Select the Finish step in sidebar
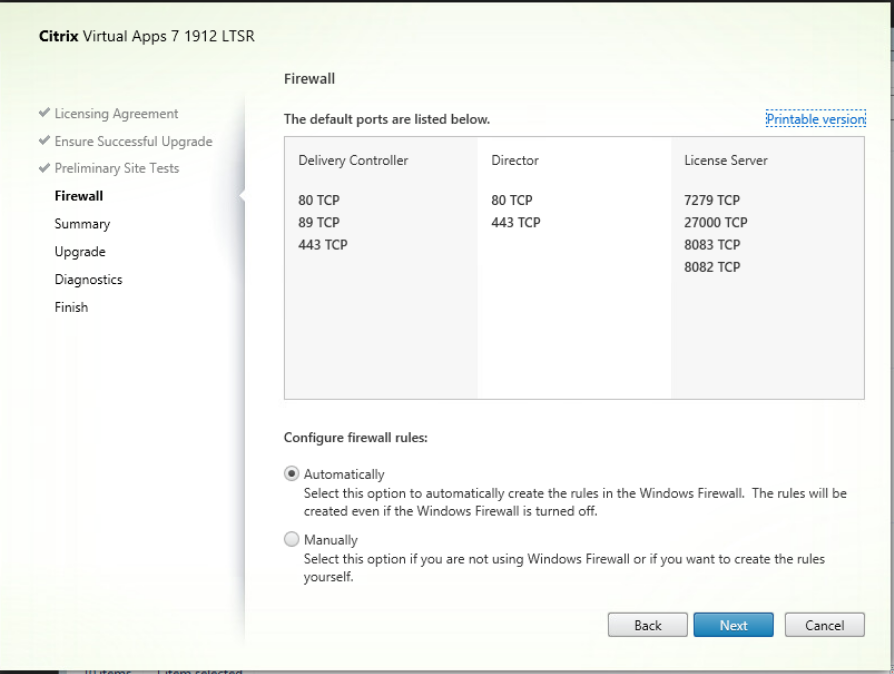 click(x=71, y=307)
